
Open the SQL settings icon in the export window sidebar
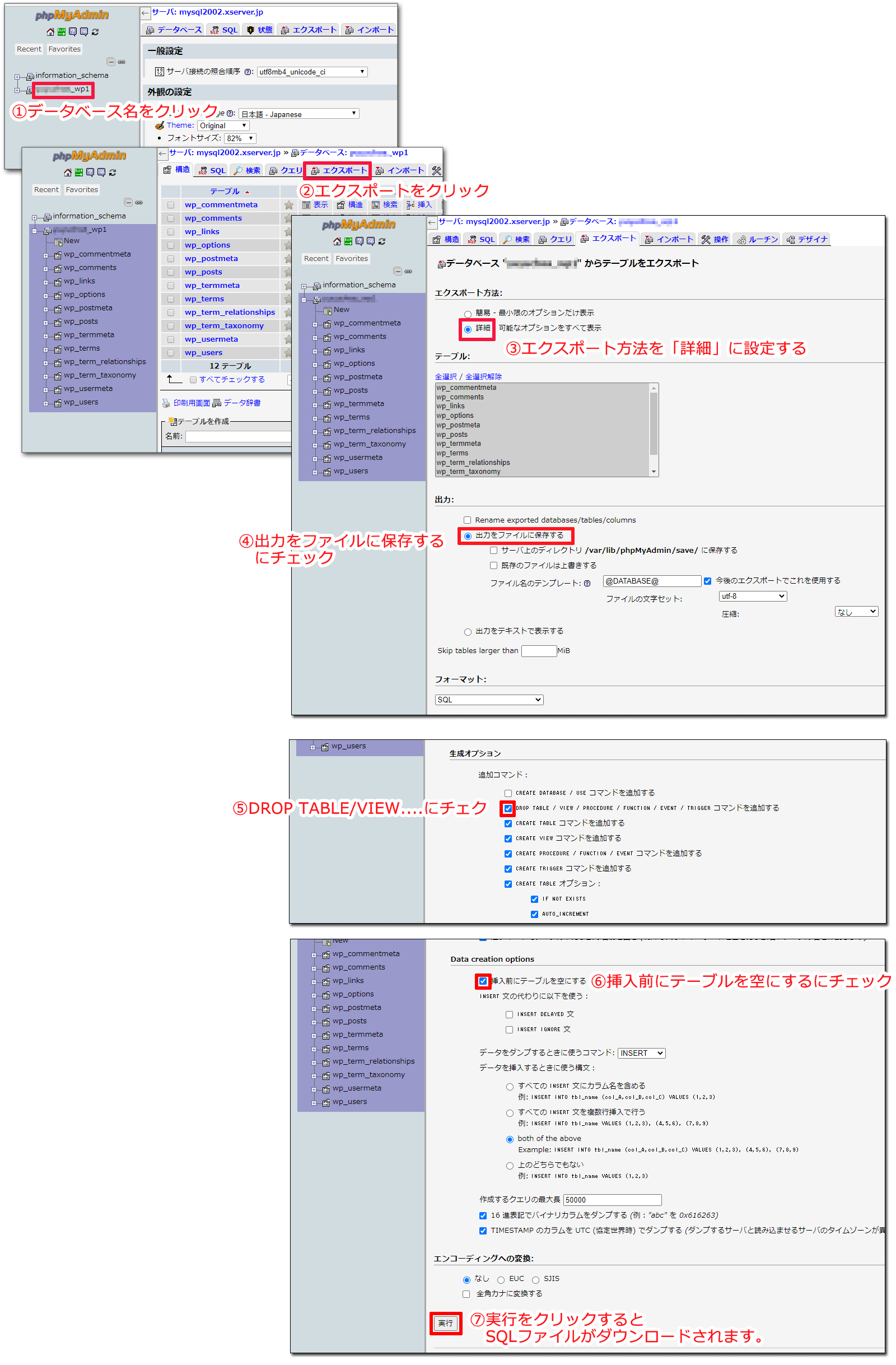[371, 241]
